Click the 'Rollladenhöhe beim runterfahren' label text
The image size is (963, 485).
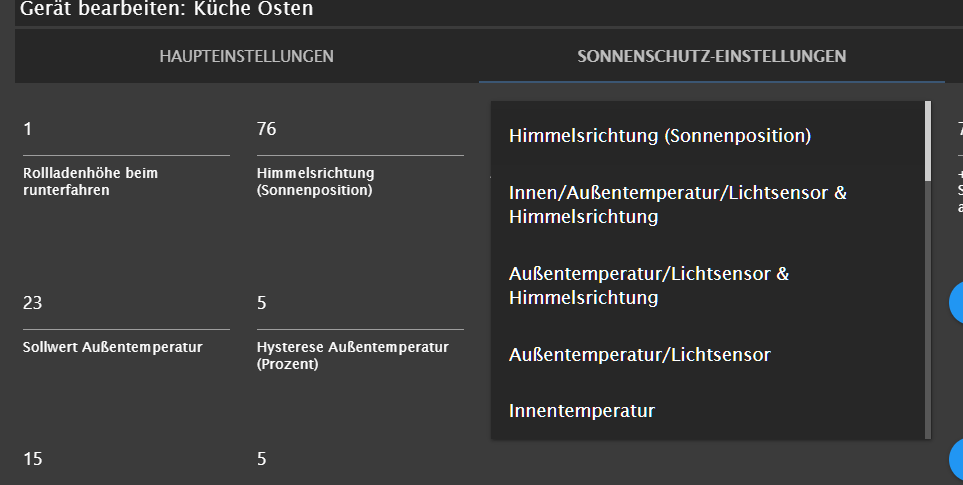[90, 182]
